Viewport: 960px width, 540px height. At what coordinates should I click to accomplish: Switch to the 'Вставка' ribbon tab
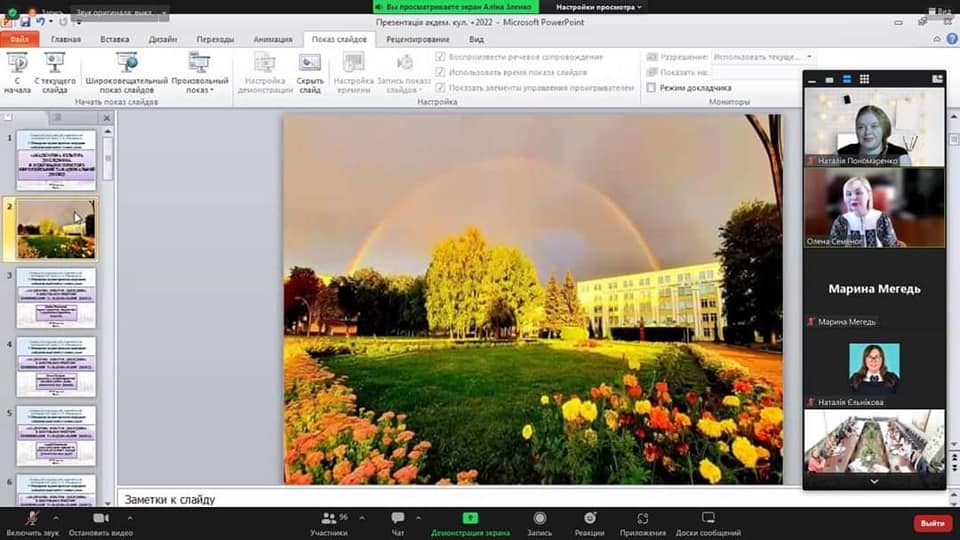(x=115, y=40)
